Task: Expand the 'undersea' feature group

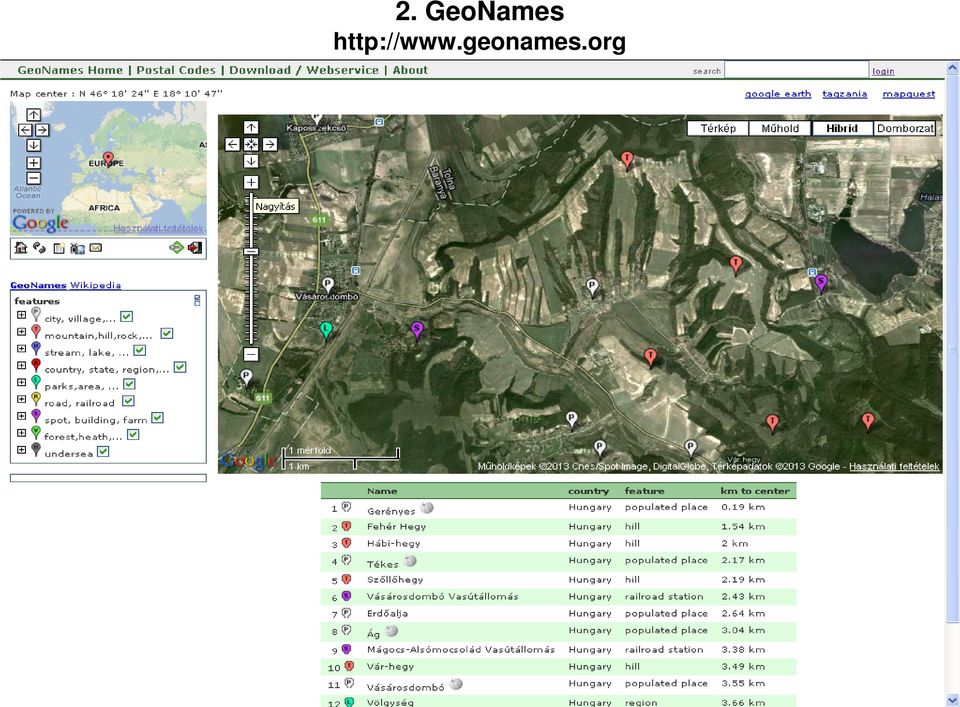Action: (x=21, y=450)
